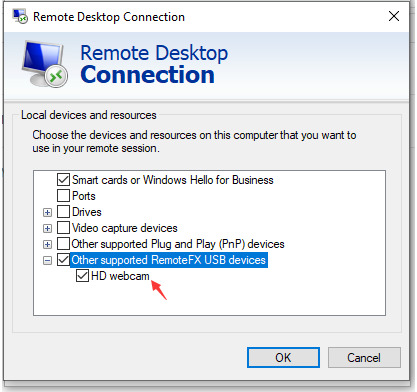The height and width of the screenshot is (392, 417).
Task: Select the Video capture devices label
Action: point(125,228)
